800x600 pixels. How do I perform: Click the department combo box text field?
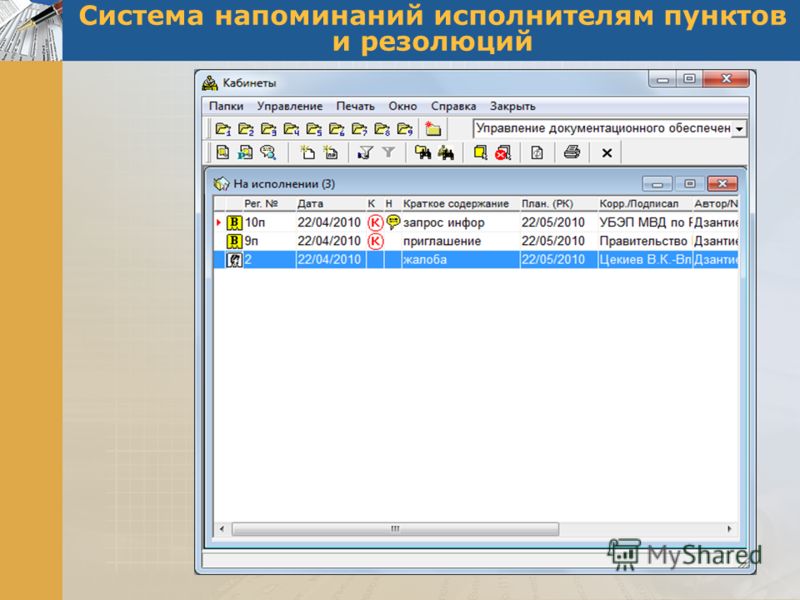[603, 129]
